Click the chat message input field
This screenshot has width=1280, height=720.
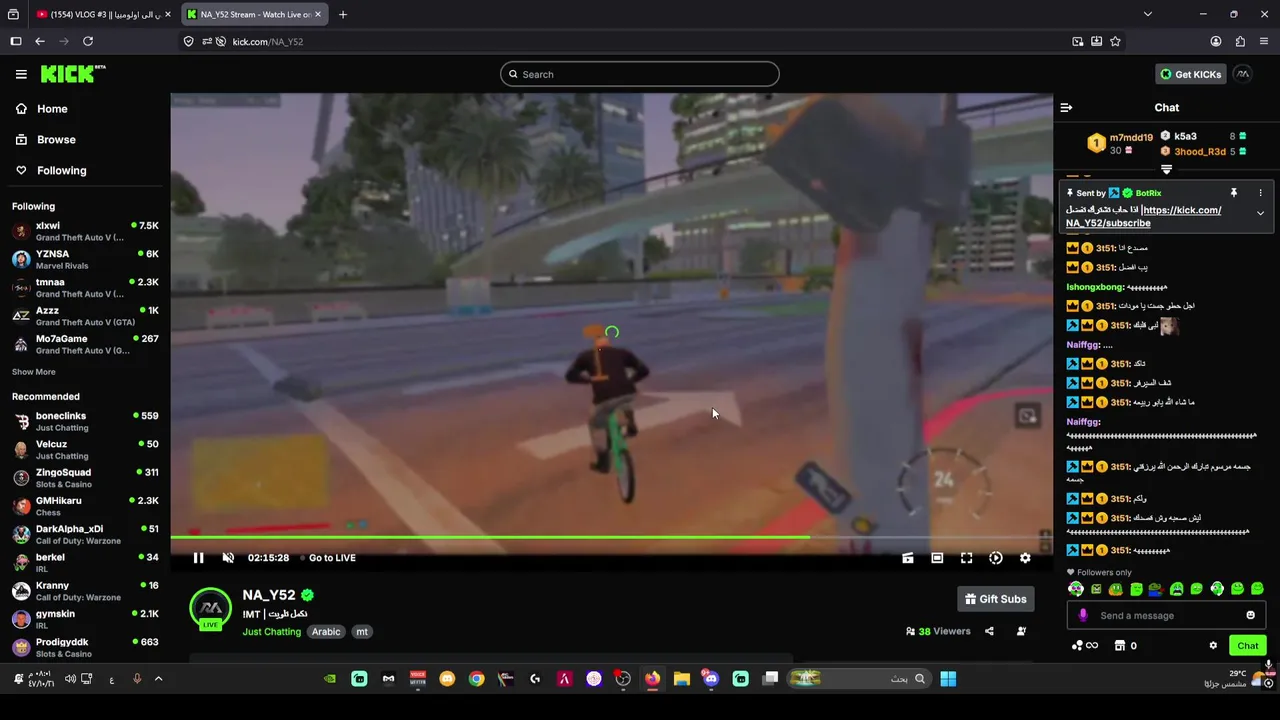pos(1166,615)
